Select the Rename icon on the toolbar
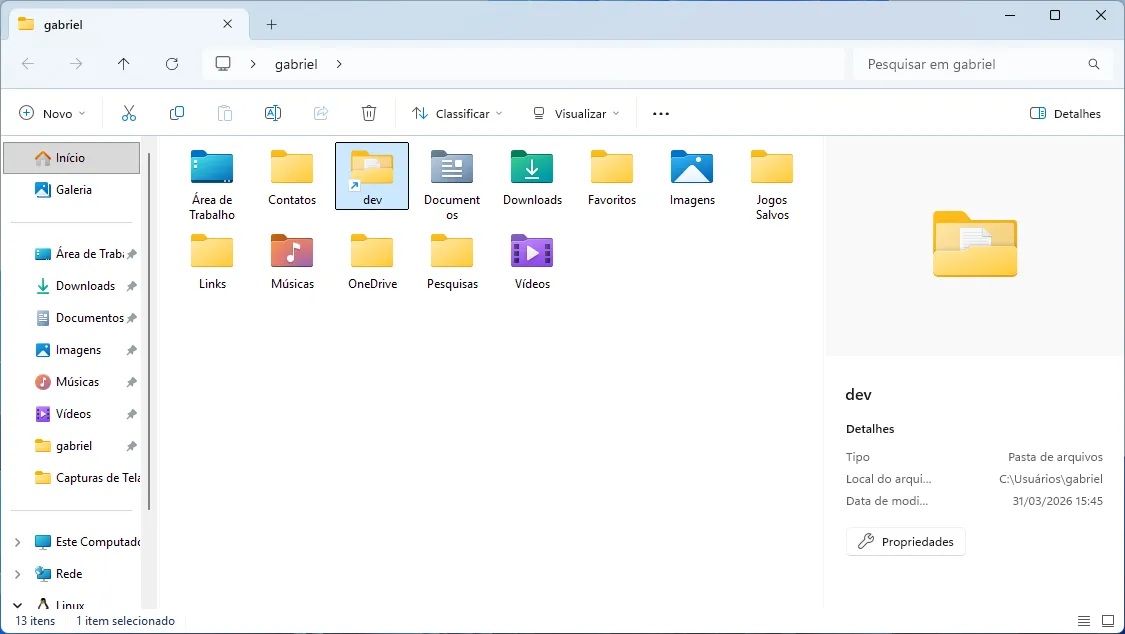The height and width of the screenshot is (634, 1125). tap(272, 113)
